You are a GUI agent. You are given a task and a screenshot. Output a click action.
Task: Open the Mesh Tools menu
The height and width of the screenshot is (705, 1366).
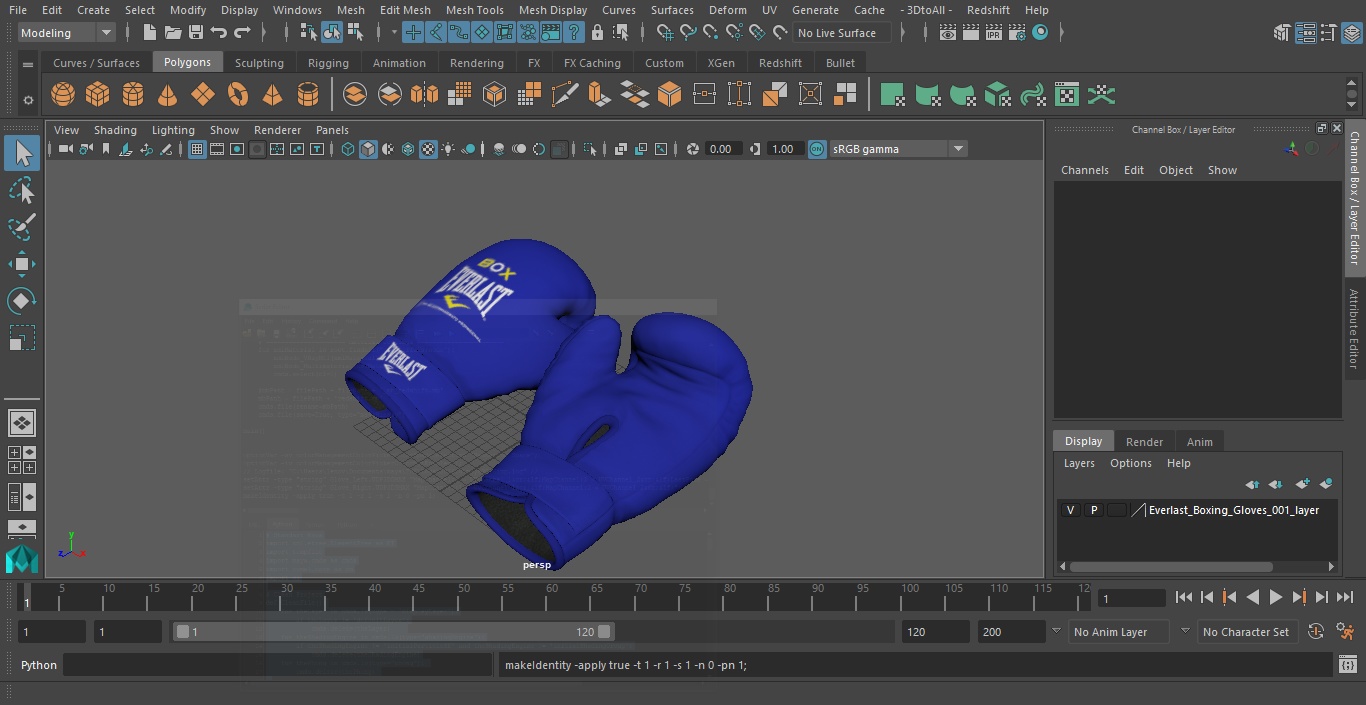(474, 10)
